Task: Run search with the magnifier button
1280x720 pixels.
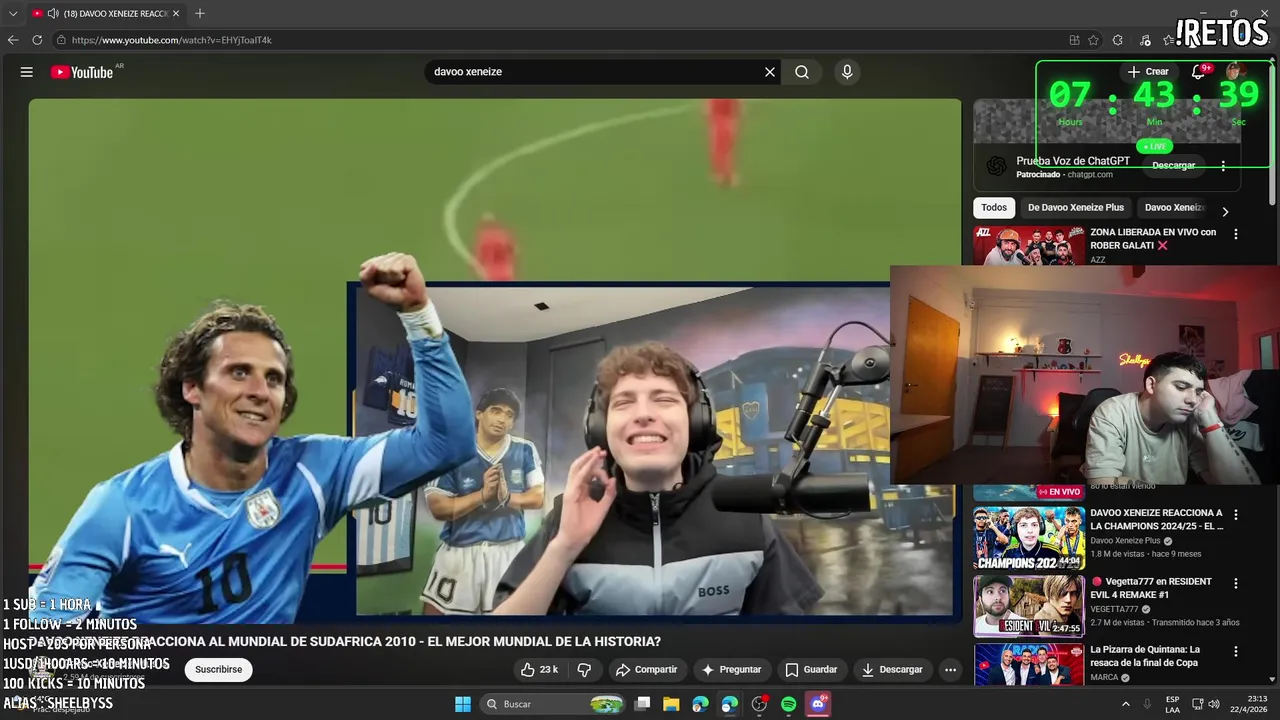Action: click(802, 72)
